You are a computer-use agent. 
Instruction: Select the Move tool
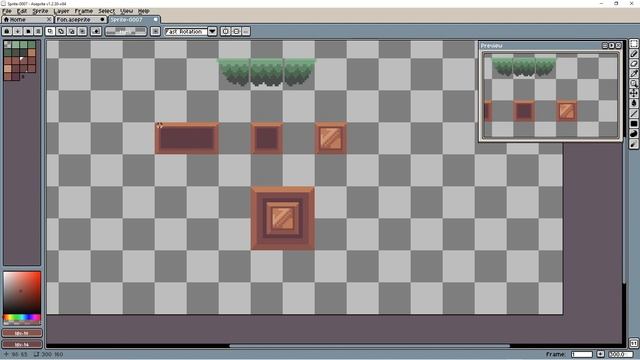pos(633,93)
